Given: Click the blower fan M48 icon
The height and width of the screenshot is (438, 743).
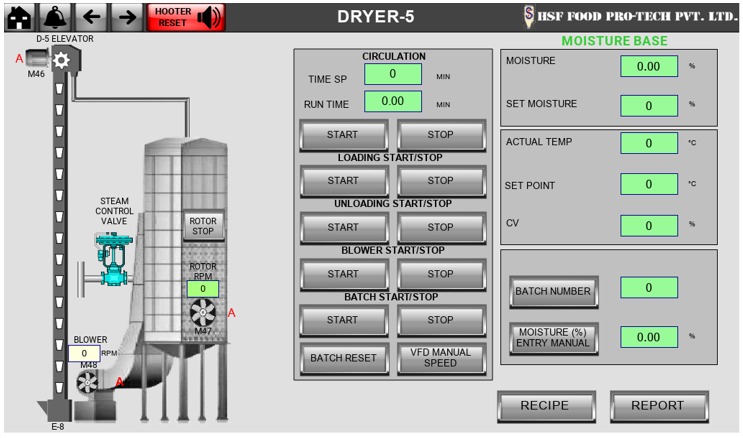Looking at the screenshot, I should [x=88, y=381].
